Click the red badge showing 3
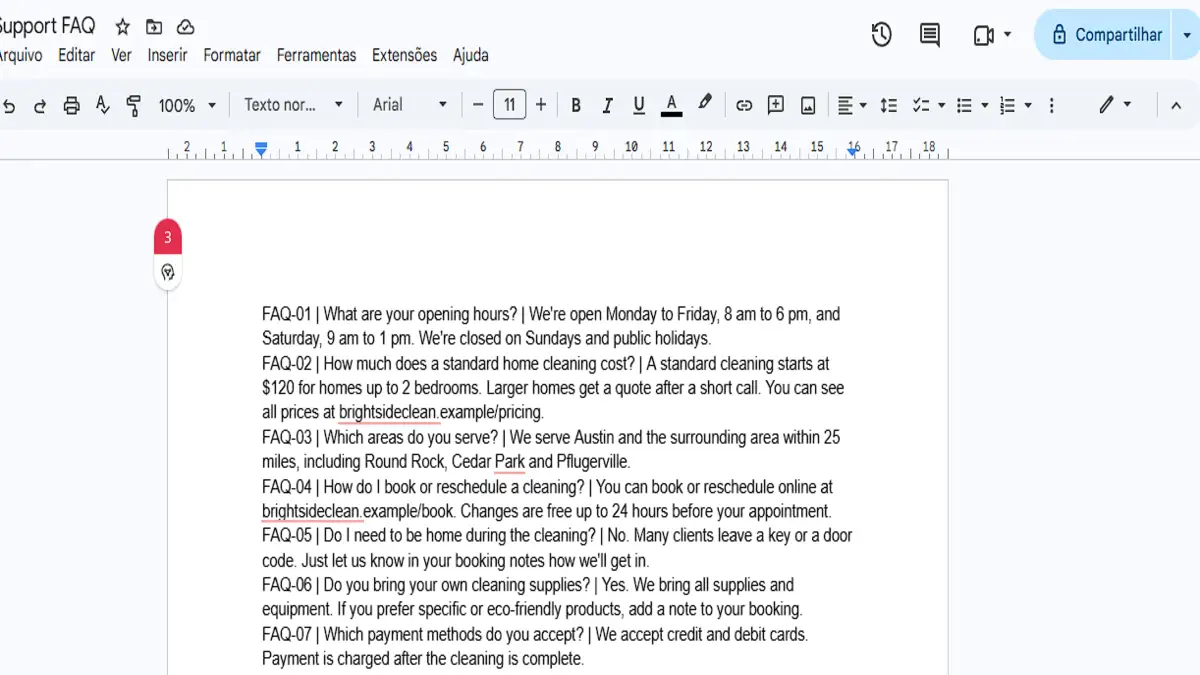The width and height of the screenshot is (1200, 675). 168,238
